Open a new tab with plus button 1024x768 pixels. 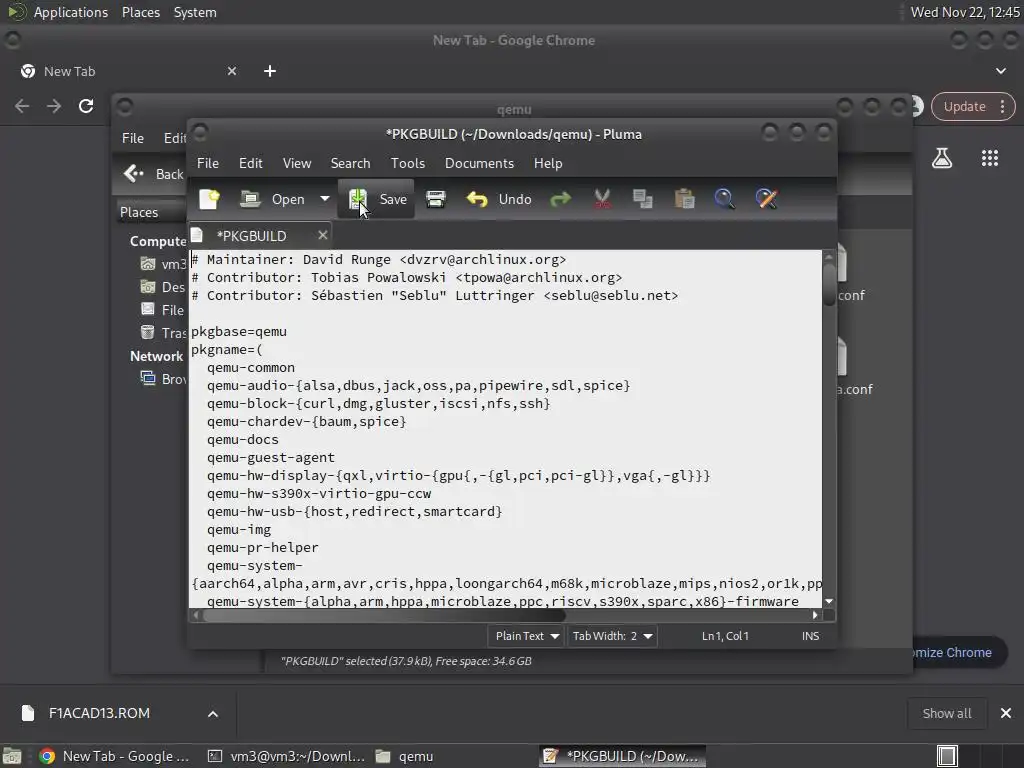point(270,71)
